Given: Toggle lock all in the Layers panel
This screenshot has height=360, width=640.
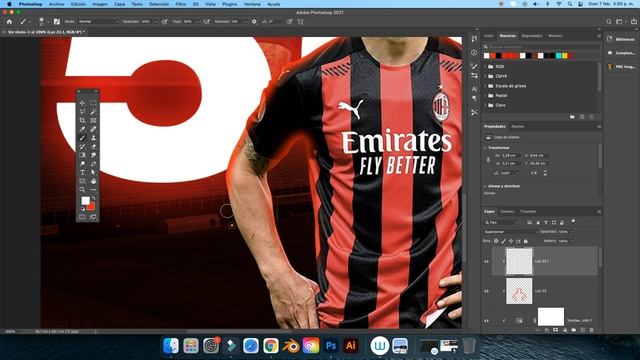Looking at the screenshot, I should click(526, 241).
